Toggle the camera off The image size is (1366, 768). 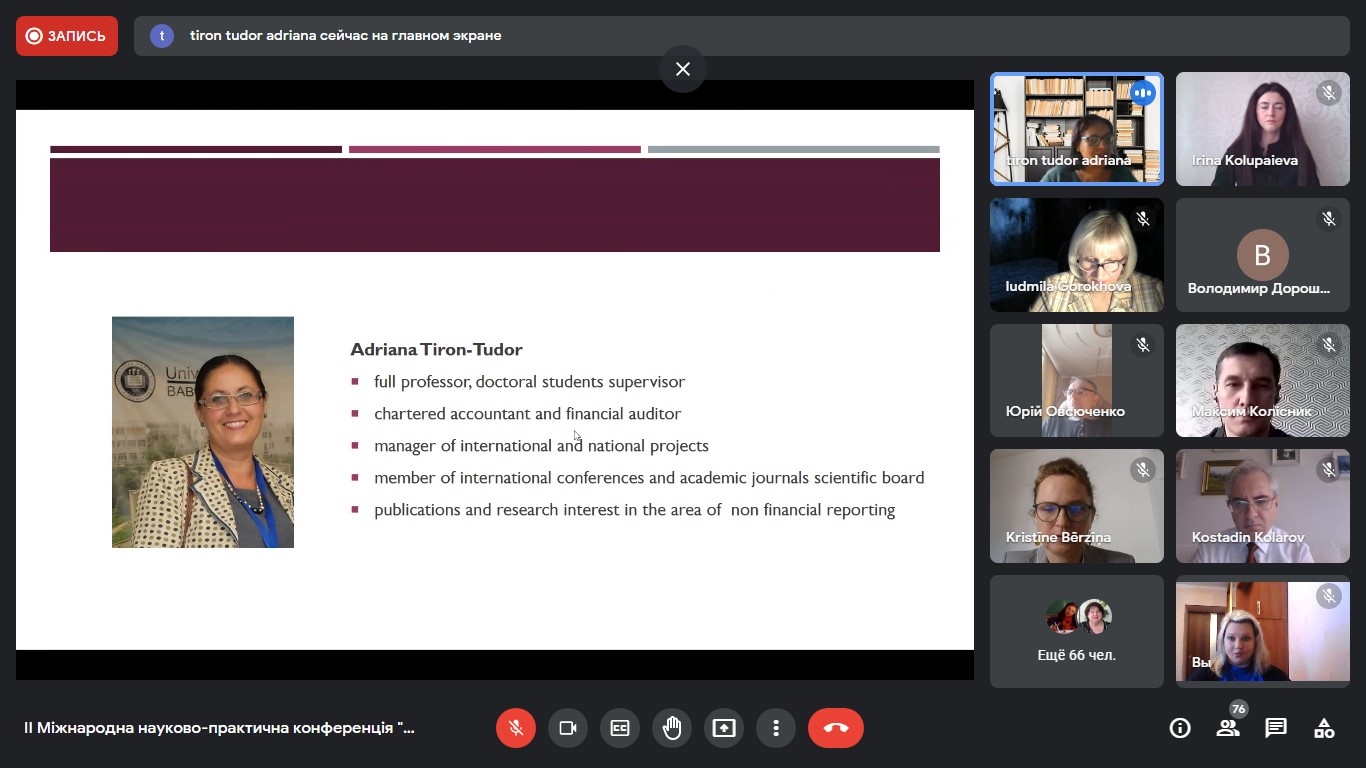pos(568,728)
